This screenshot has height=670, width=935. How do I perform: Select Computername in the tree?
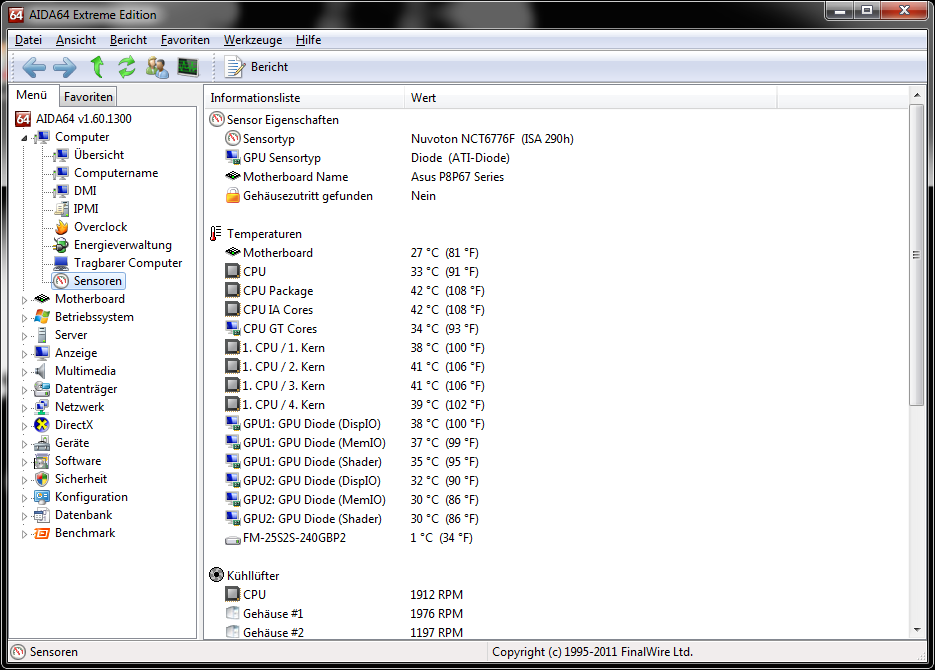[x=116, y=173]
